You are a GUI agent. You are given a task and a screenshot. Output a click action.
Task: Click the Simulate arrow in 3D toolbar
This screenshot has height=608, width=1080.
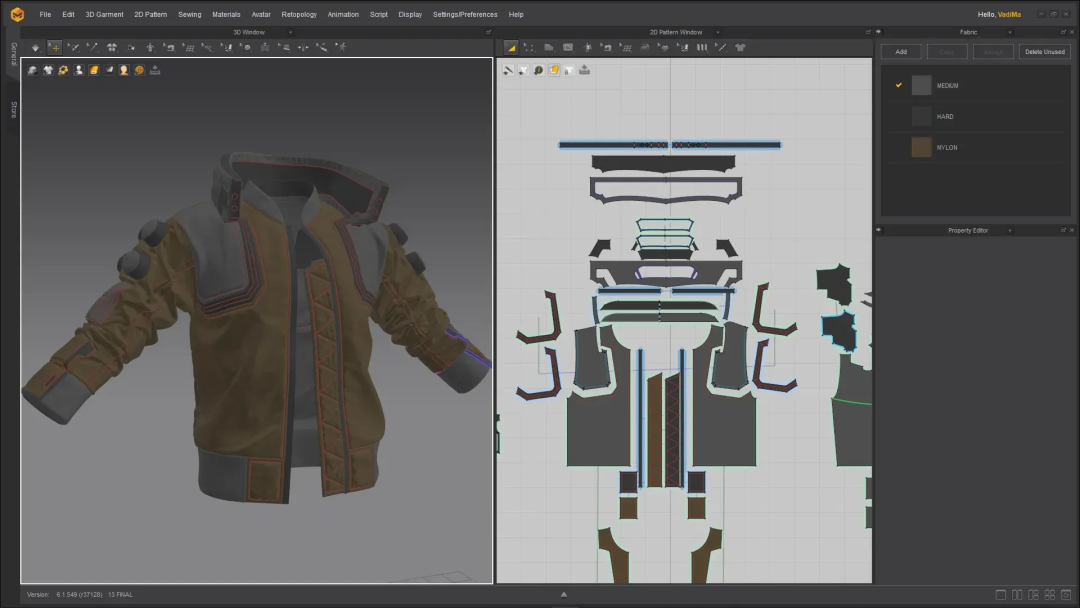35,48
